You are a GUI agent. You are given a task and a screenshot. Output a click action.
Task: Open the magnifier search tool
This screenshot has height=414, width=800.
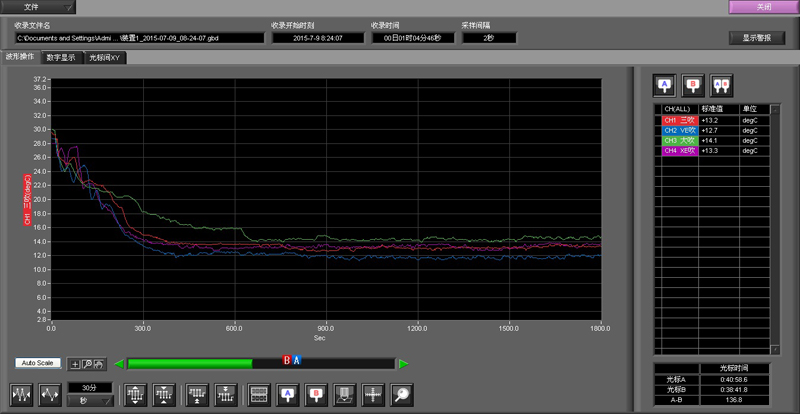pyautogui.click(x=402, y=395)
